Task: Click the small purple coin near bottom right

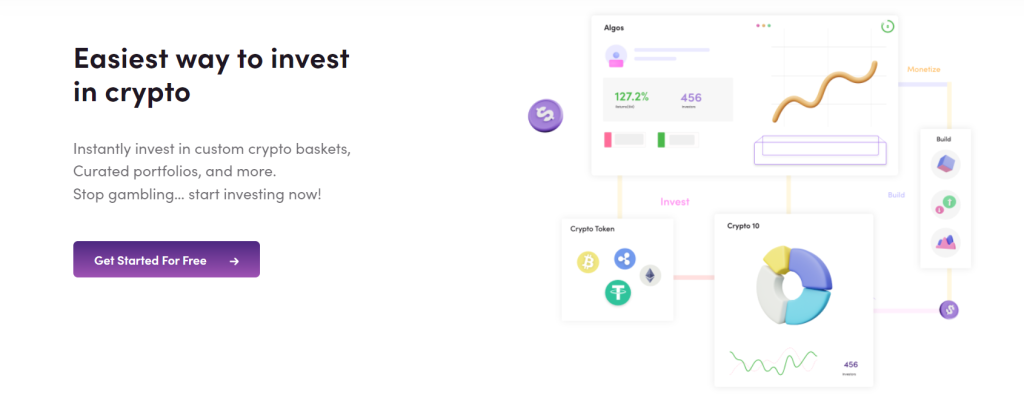Action: click(x=949, y=309)
